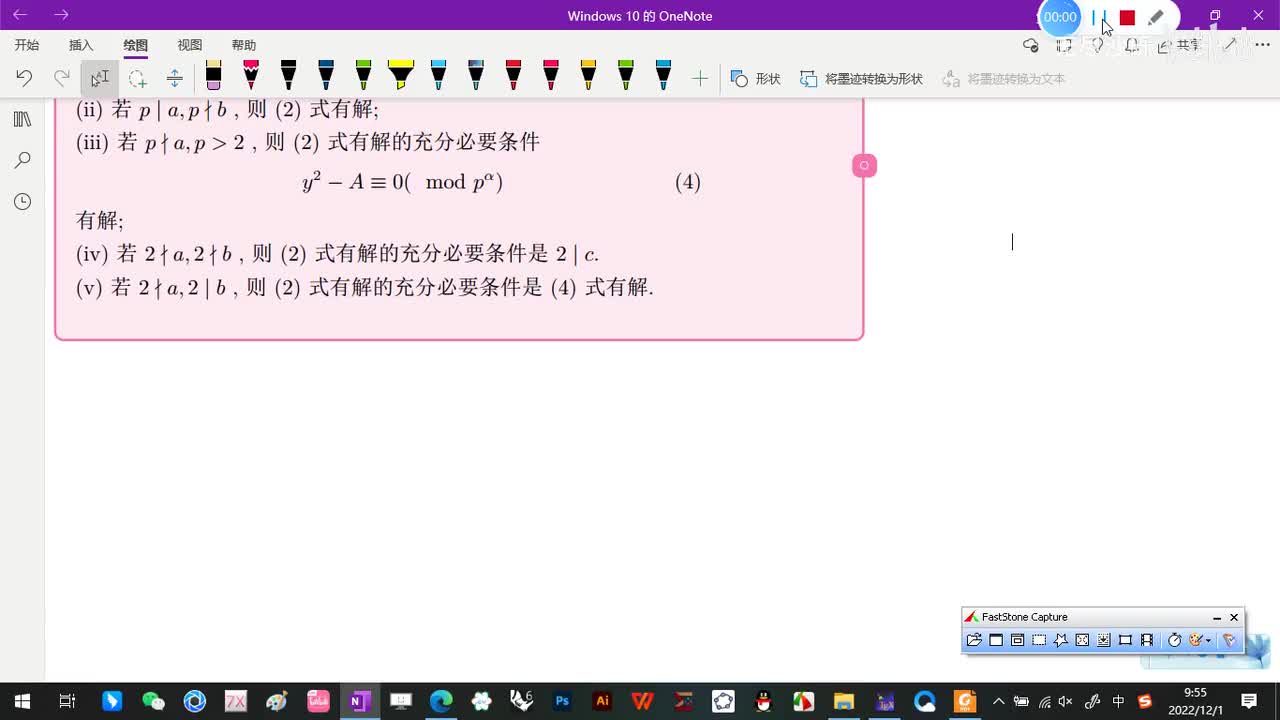Open the 形状 shapes gallery
The image size is (1280, 720).
pyautogui.click(x=755, y=78)
